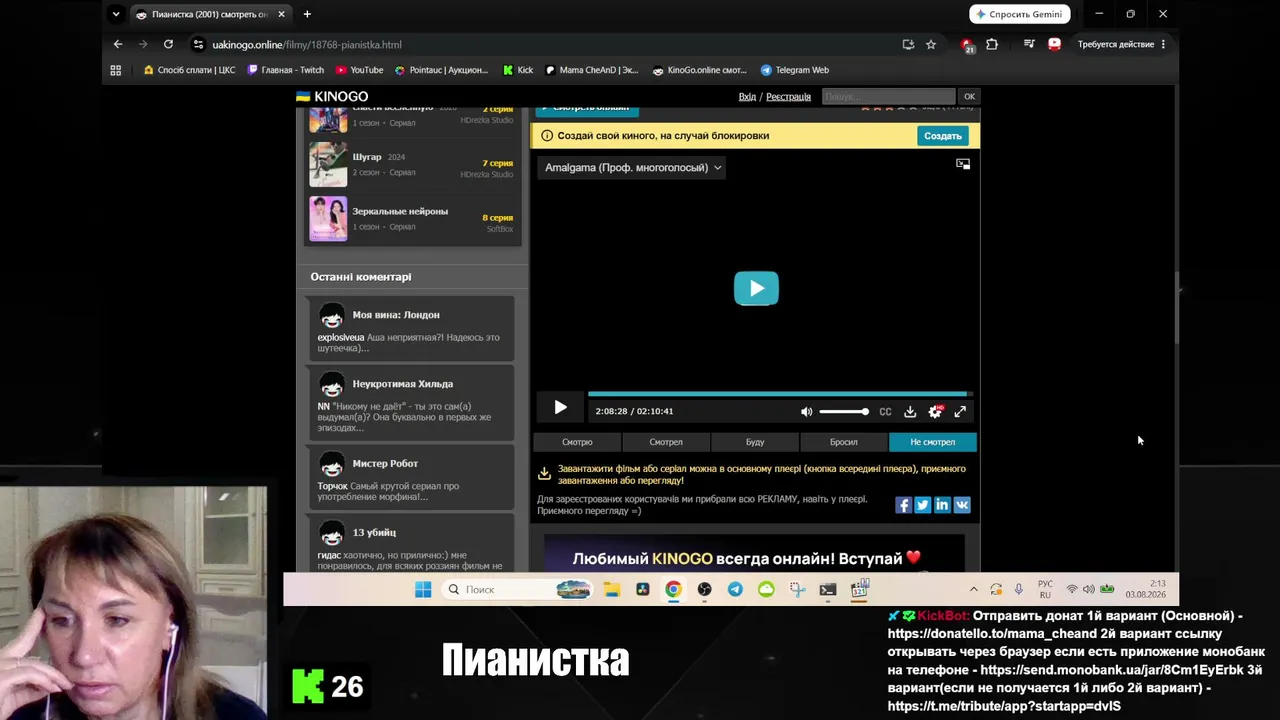Viewport: 1280px width, 720px height.
Task: Select the "Смотрел" watch status tab
Action: point(666,442)
